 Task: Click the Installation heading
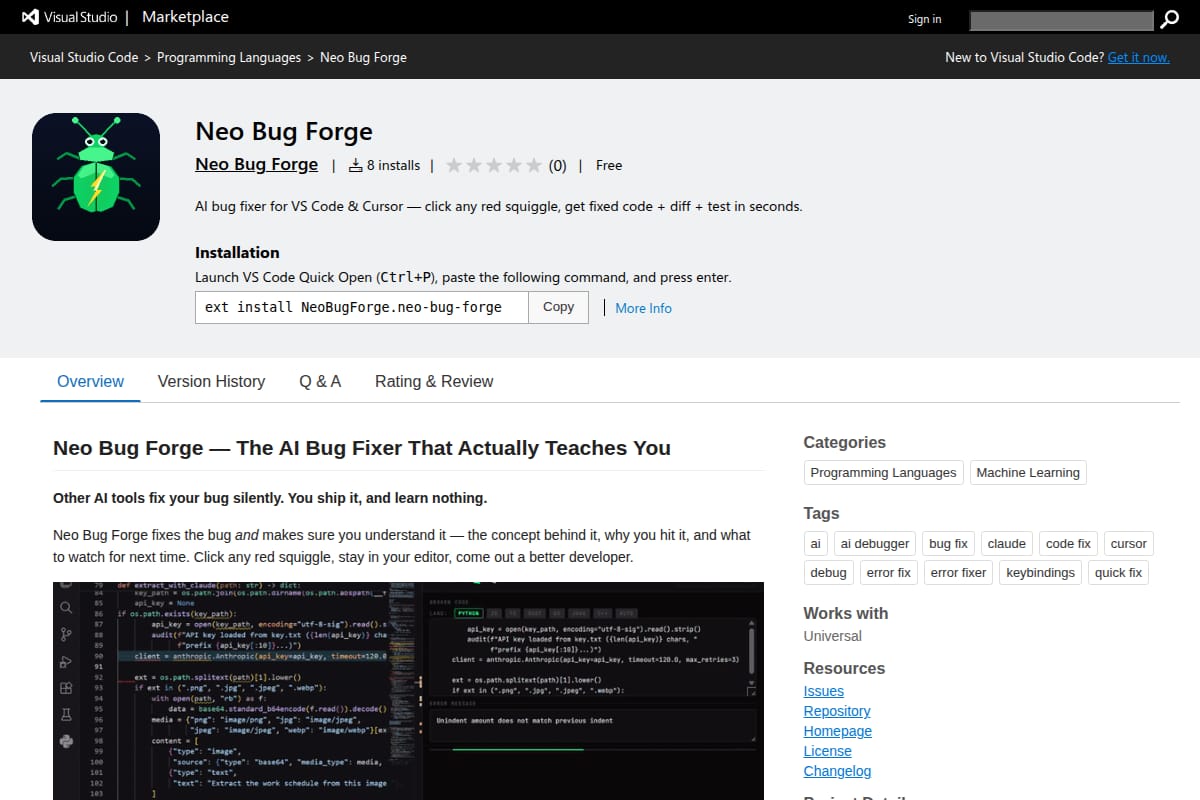pyautogui.click(x=237, y=253)
